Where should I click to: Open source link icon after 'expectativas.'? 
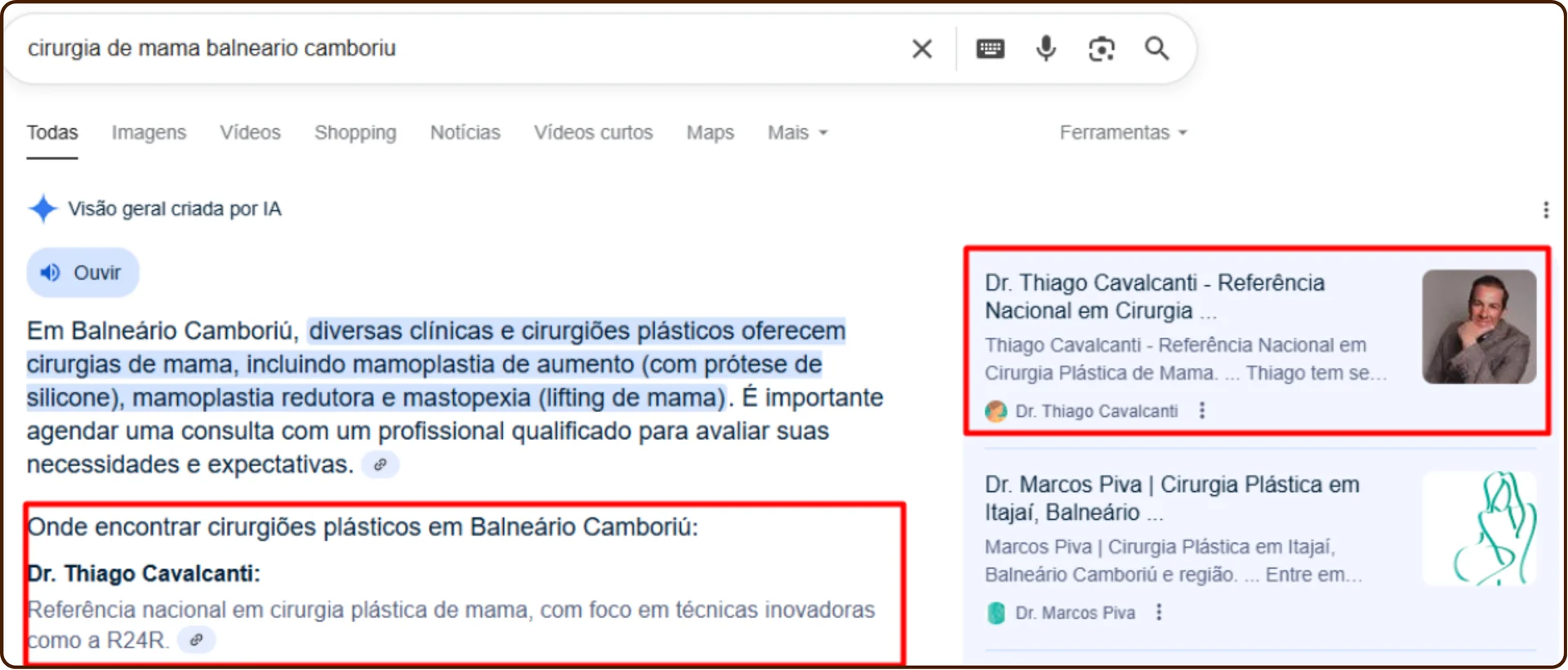[x=380, y=464]
